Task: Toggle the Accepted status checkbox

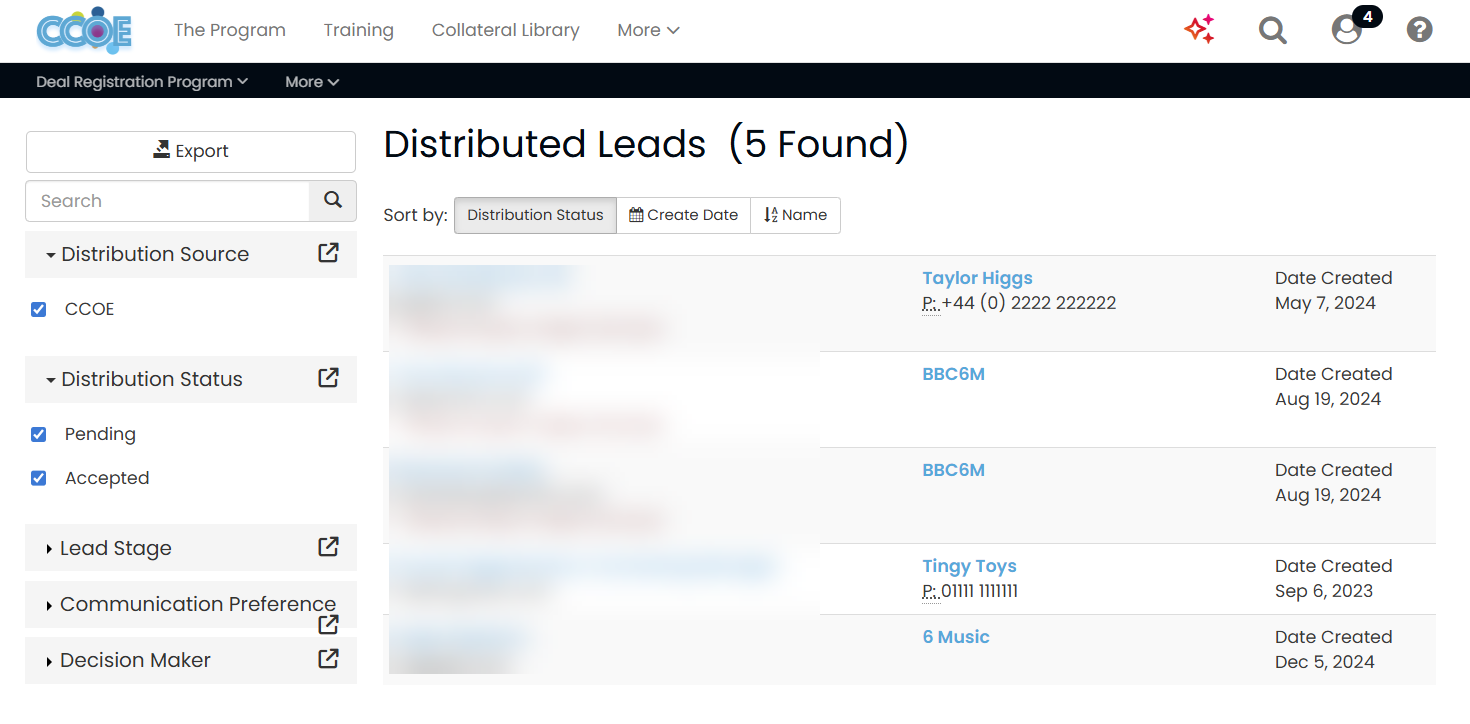Action: point(39,478)
